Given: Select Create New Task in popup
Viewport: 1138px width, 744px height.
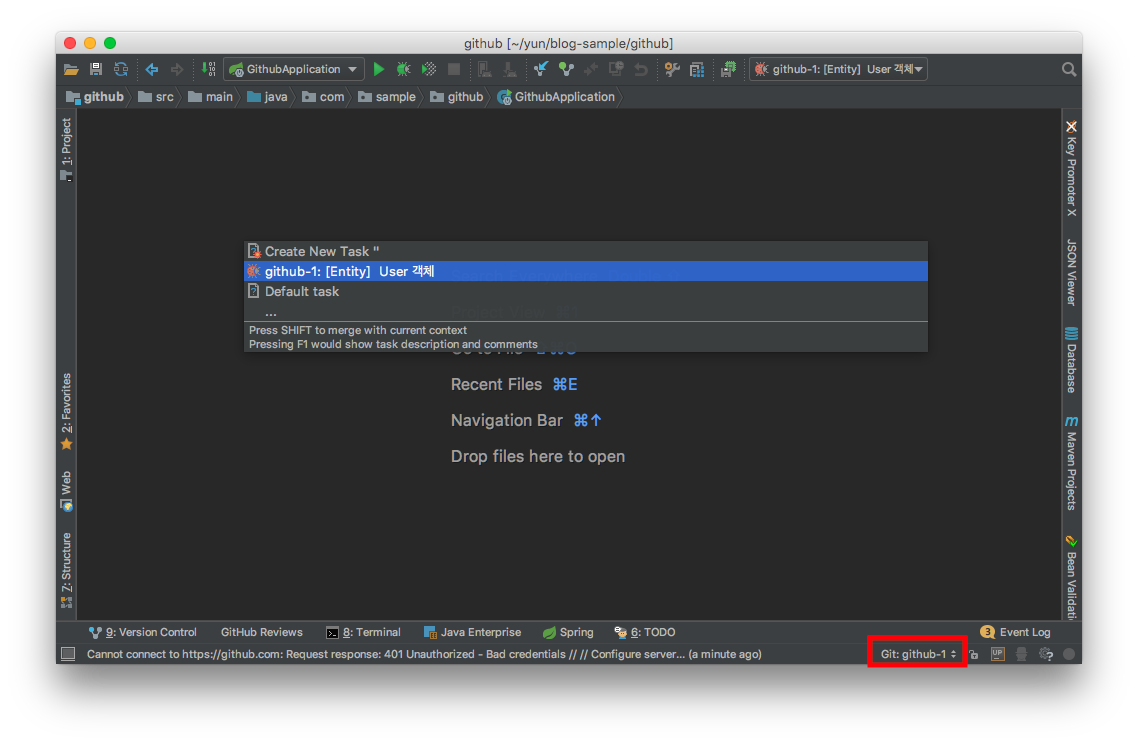Looking at the screenshot, I should pos(586,251).
